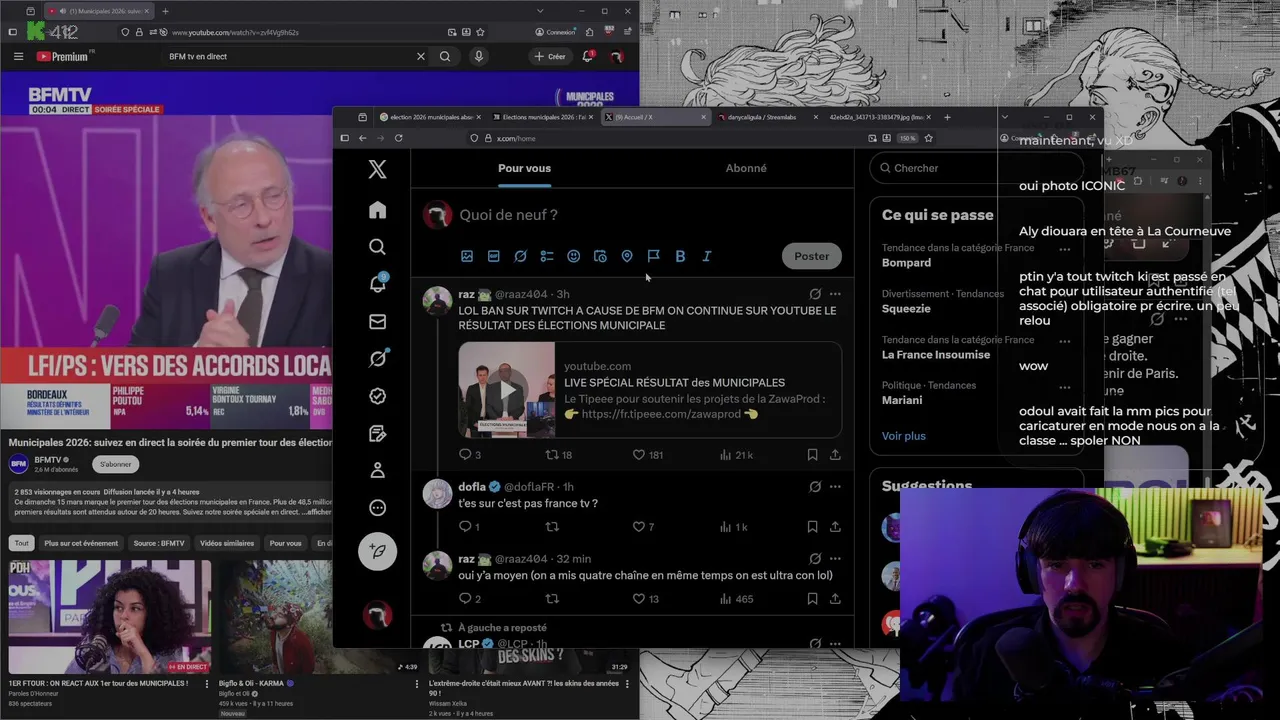Start YouTube voice search microphone
The height and width of the screenshot is (720, 1280).
(x=479, y=57)
